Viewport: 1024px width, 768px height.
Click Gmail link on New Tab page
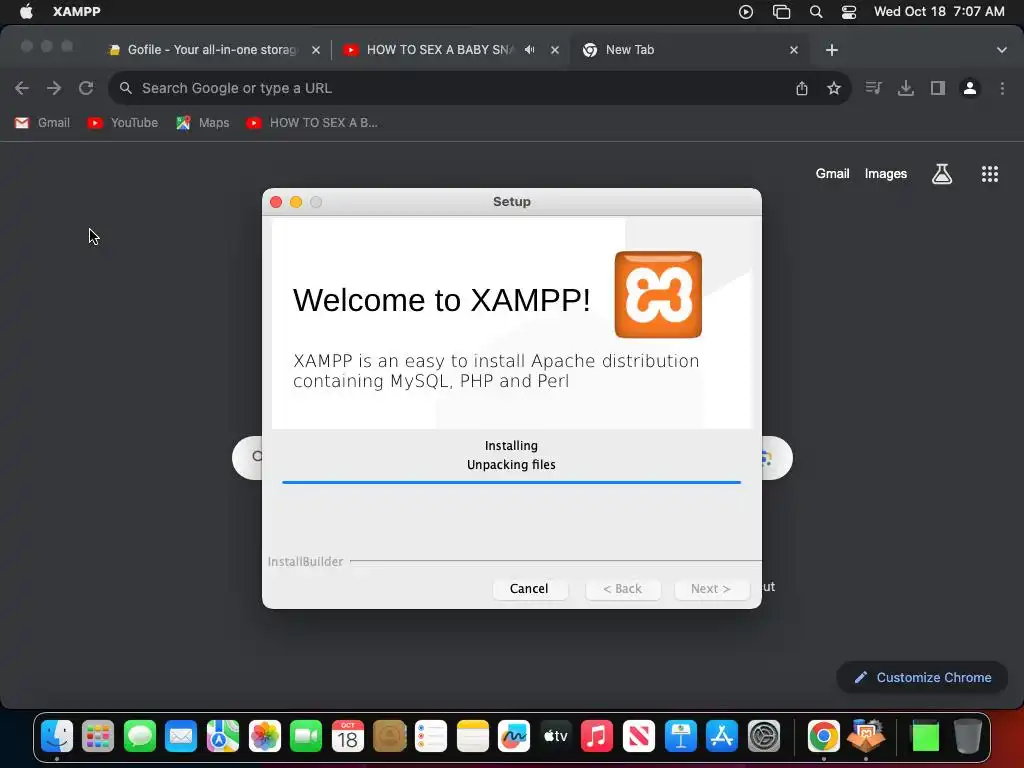point(833,174)
